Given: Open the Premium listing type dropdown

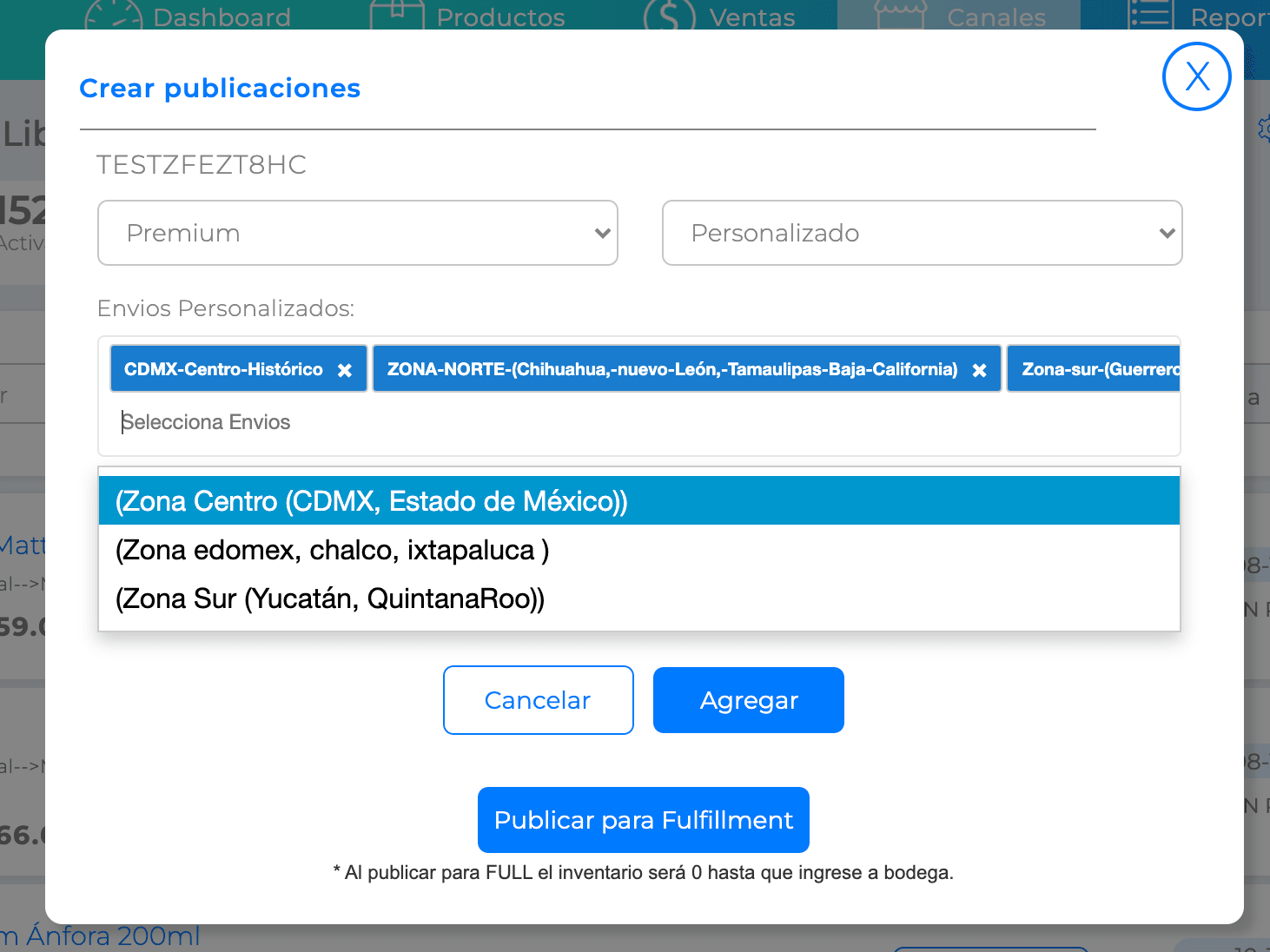Looking at the screenshot, I should 358,233.
